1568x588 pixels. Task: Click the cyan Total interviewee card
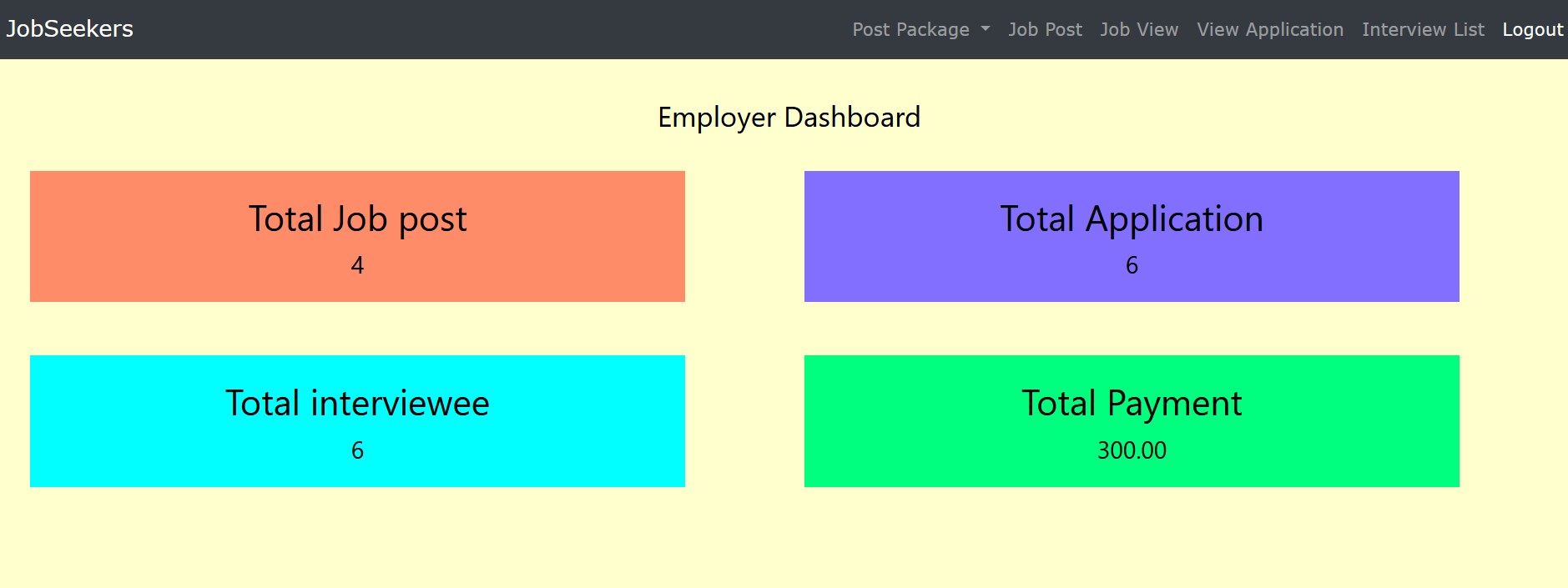[357, 421]
